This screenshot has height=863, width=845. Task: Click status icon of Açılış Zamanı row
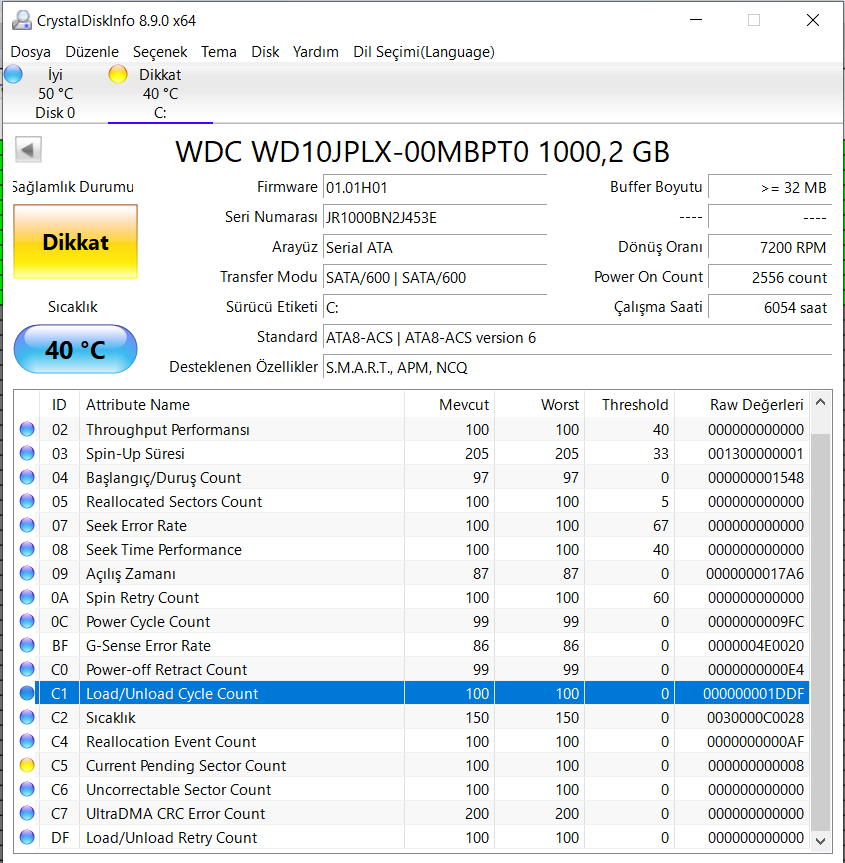click(x=27, y=573)
